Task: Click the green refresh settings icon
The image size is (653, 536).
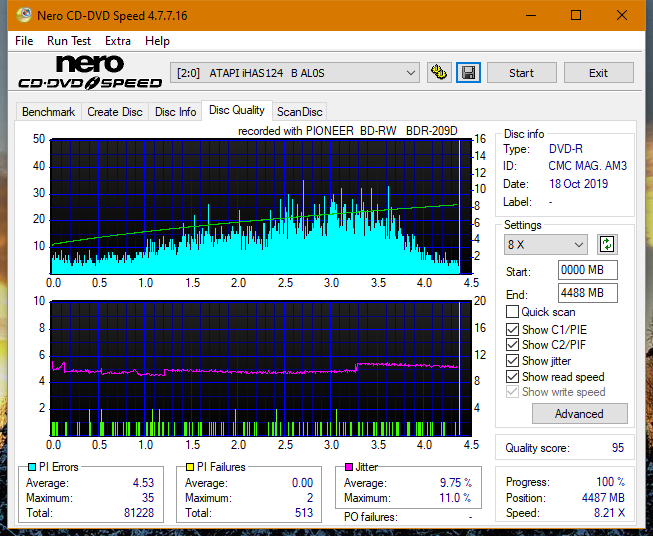Action: pos(607,244)
